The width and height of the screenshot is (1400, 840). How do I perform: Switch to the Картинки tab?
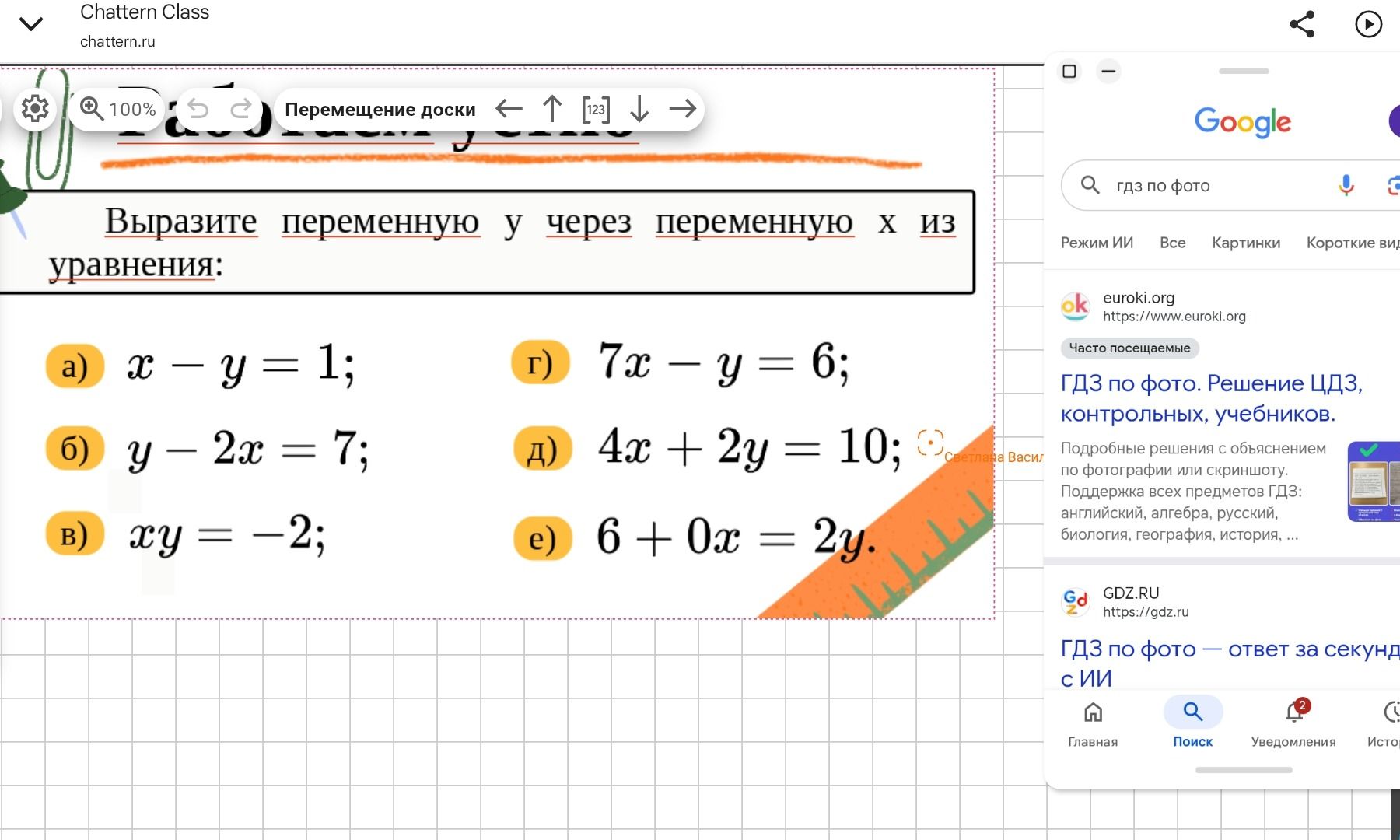(x=1246, y=243)
